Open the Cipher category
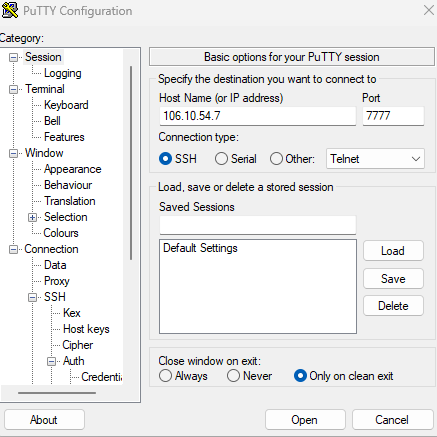The height and width of the screenshot is (437, 437). pos(78,345)
